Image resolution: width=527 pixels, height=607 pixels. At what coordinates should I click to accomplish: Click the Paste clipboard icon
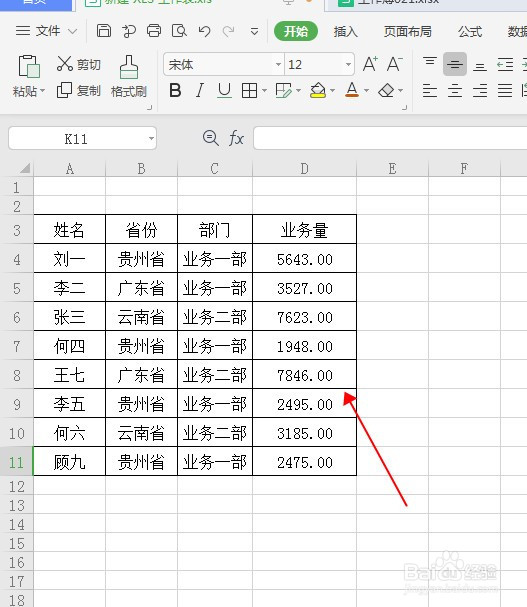click(29, 66)
